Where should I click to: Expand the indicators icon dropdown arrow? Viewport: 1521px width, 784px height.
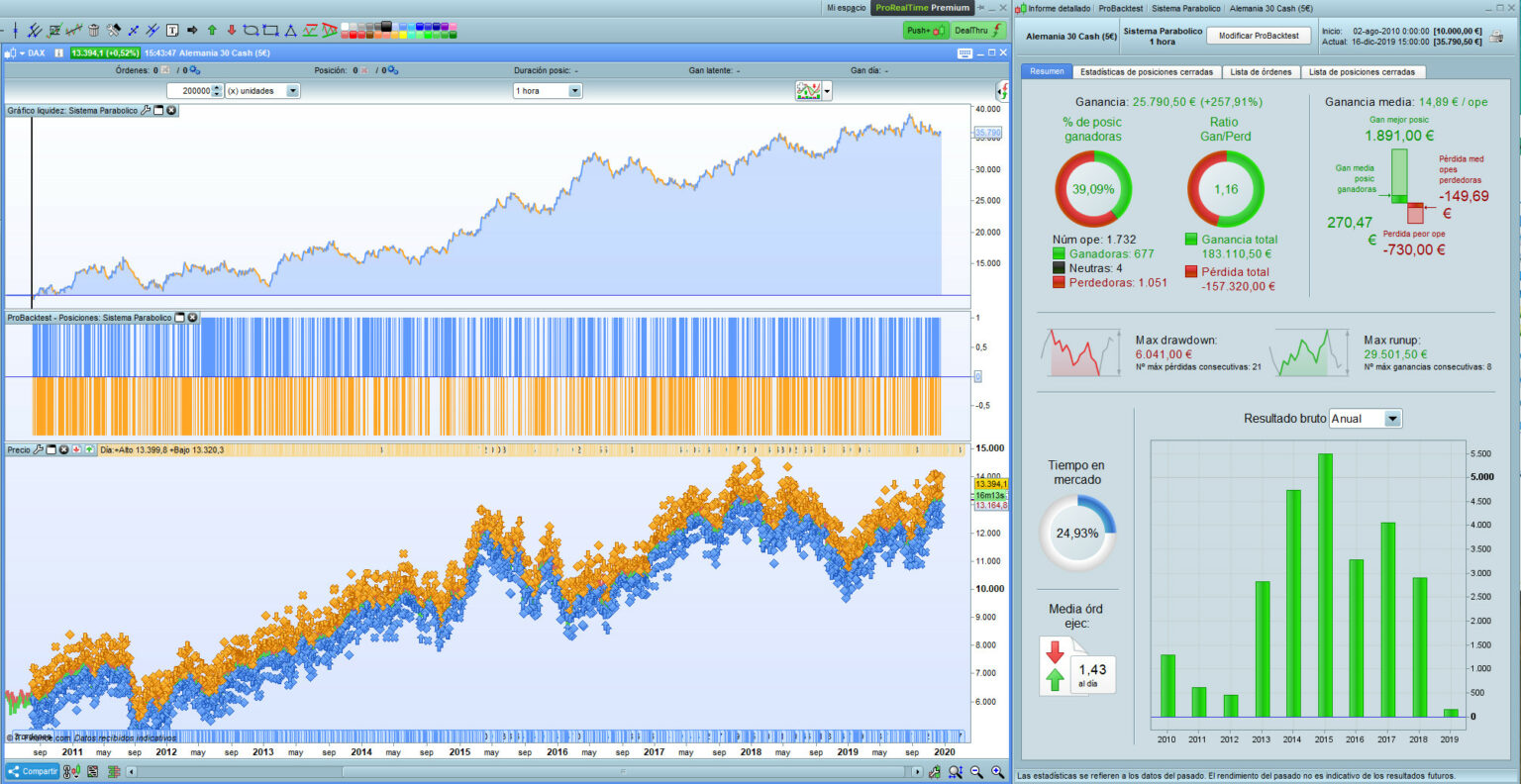pyautogui.click(x=827, y=91)
